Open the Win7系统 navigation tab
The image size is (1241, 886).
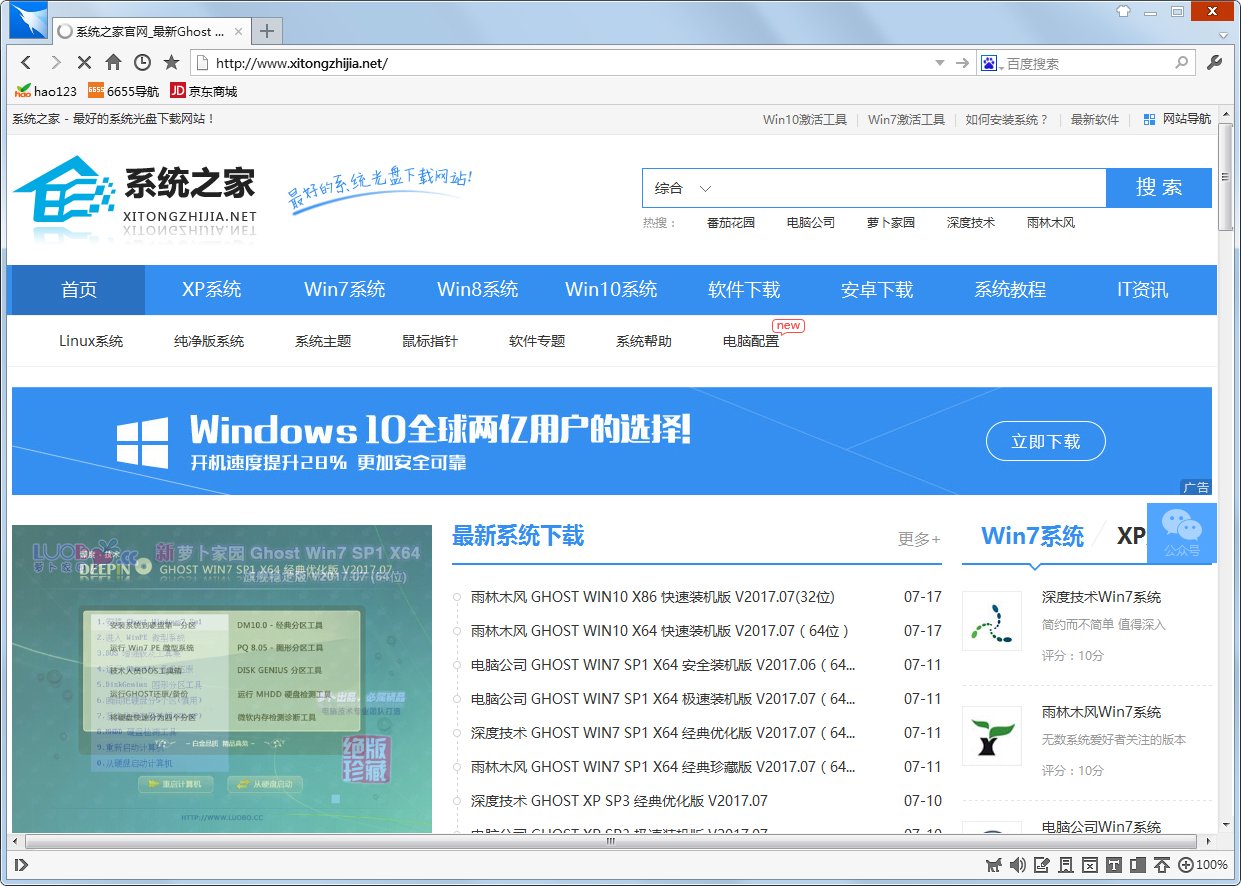point(344,290)
